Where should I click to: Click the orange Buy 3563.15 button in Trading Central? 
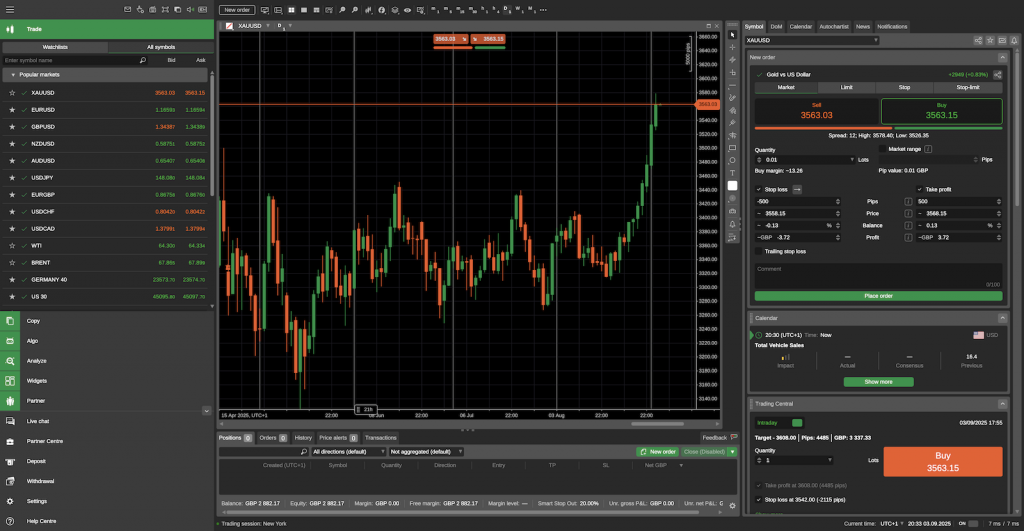tap(942, 462)
